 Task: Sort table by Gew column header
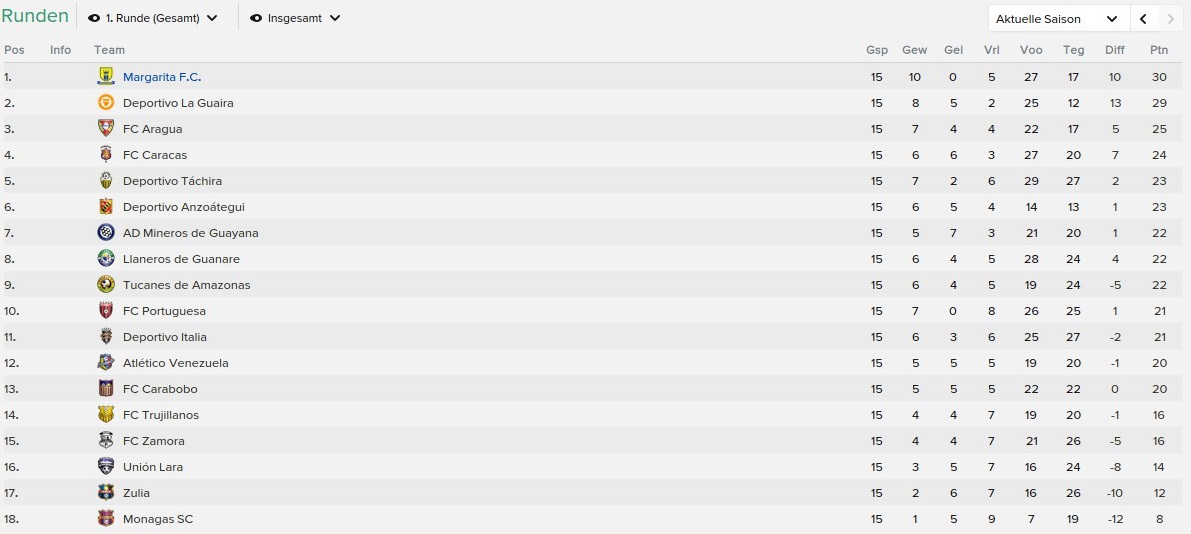tap(915, 50)
